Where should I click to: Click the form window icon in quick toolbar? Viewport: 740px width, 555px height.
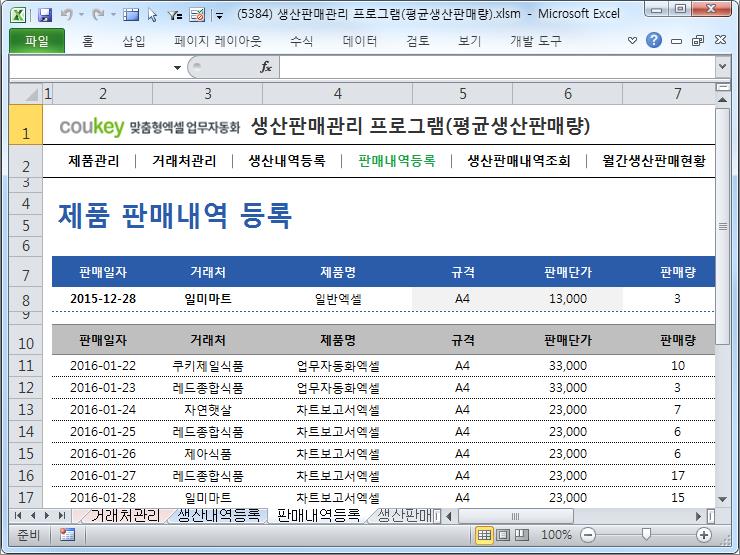coord(131,15)
